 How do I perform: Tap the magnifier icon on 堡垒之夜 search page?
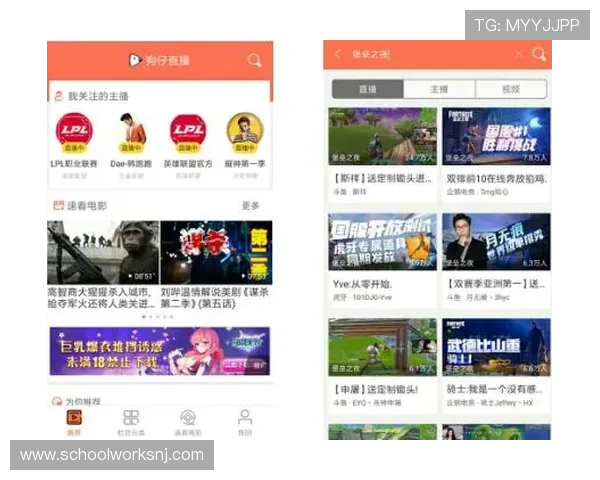point(539,54)
